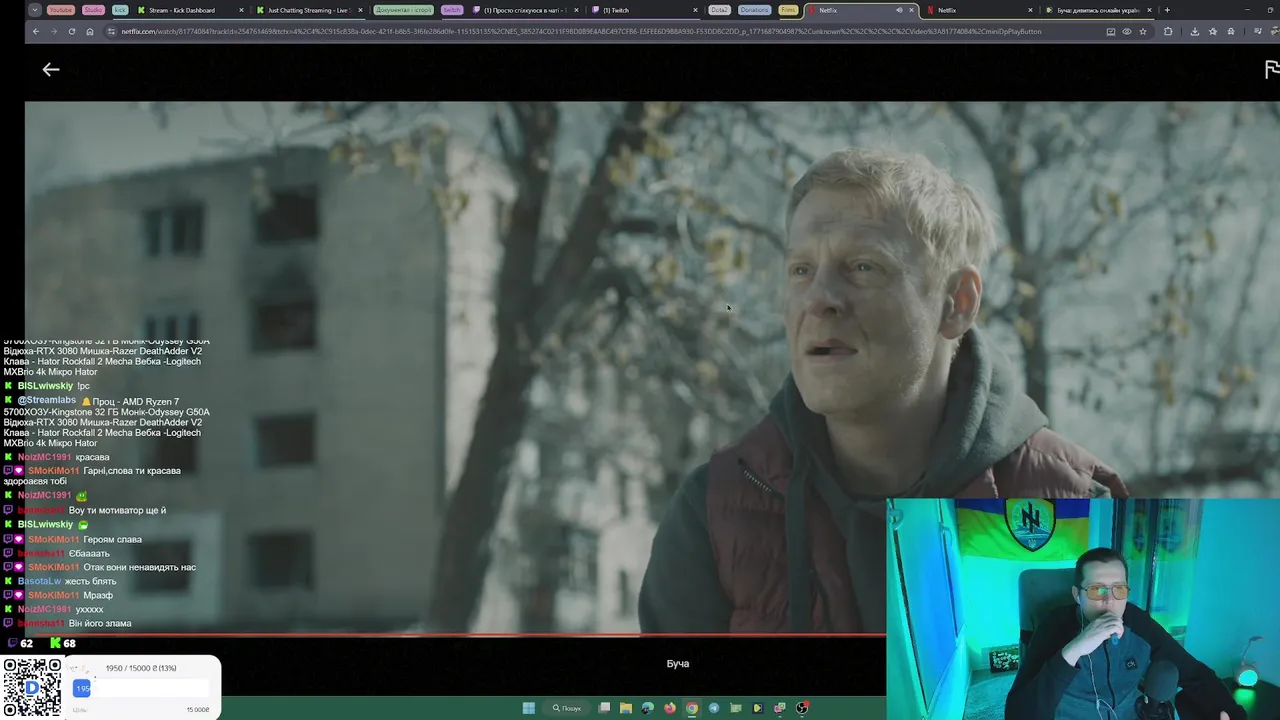
Task: Click chat message 'жесть блять'
Action: (91, 581)
